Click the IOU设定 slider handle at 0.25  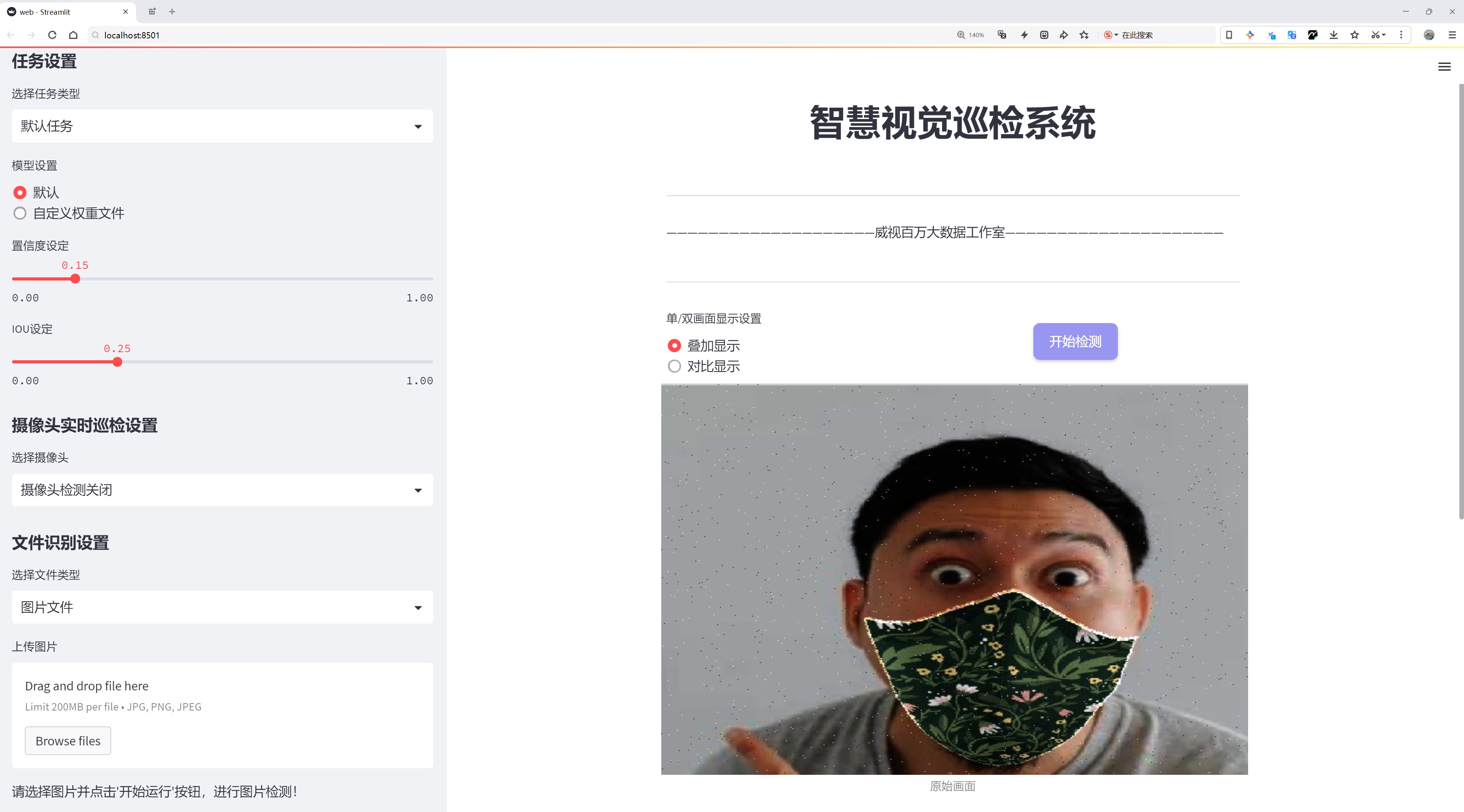pyautogui.click(x=117, y=362)
